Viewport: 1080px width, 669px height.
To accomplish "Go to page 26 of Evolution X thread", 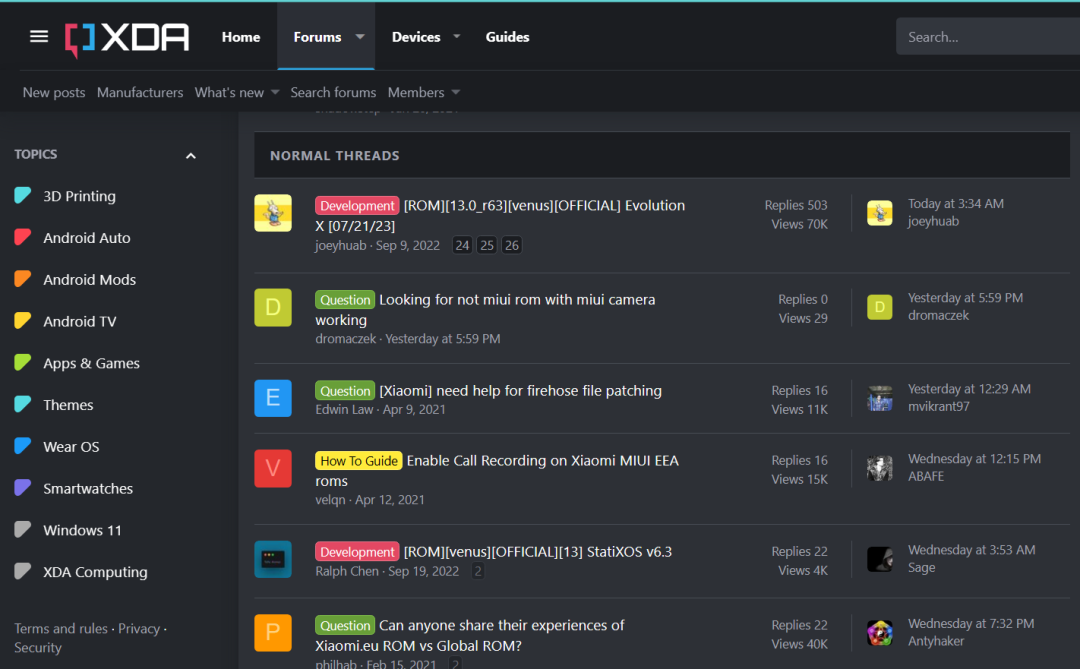I will (512, 245).
